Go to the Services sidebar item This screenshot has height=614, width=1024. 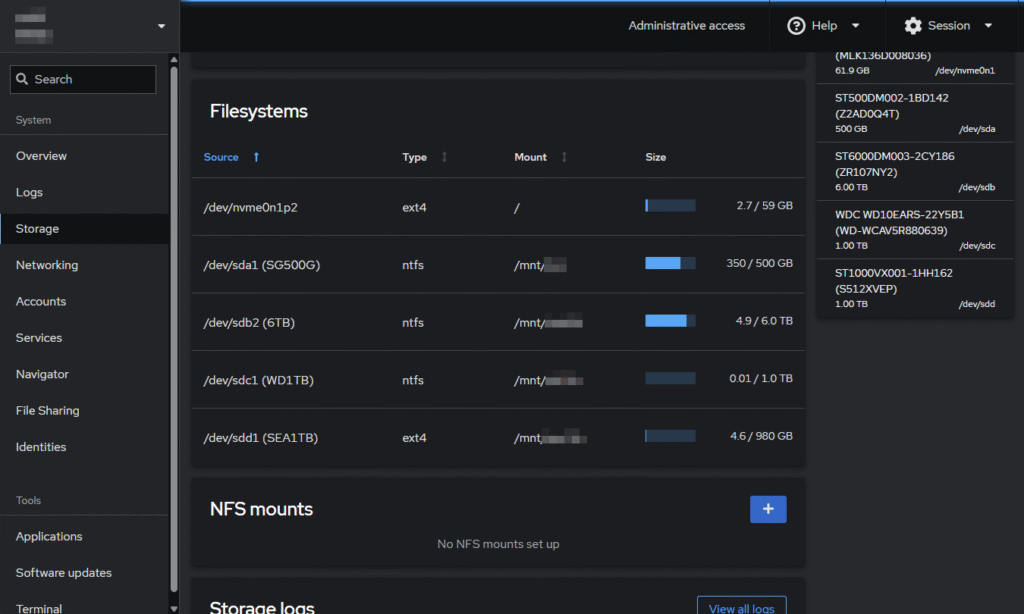pos(39,338)
